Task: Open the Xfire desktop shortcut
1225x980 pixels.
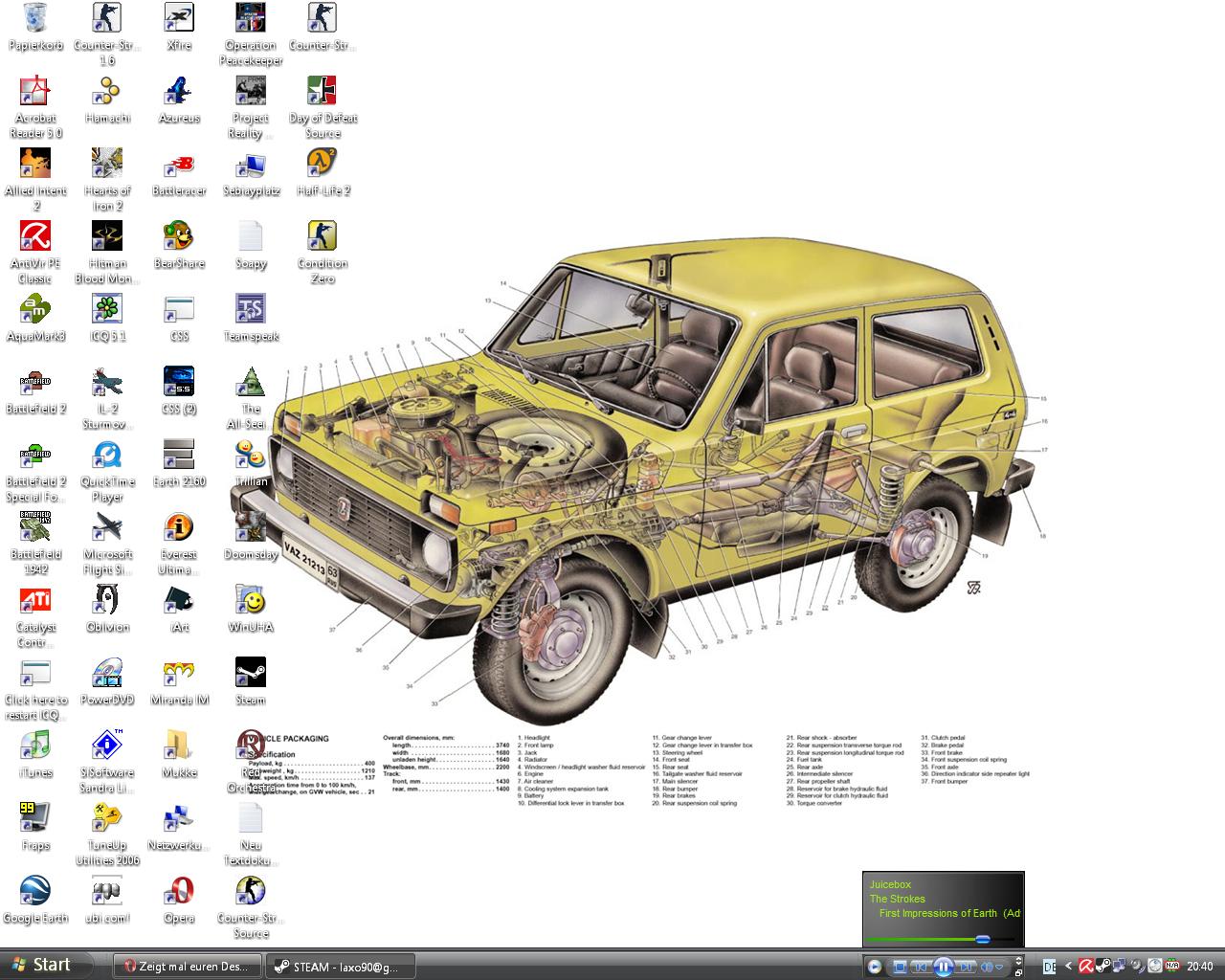Action: point(179,28)
